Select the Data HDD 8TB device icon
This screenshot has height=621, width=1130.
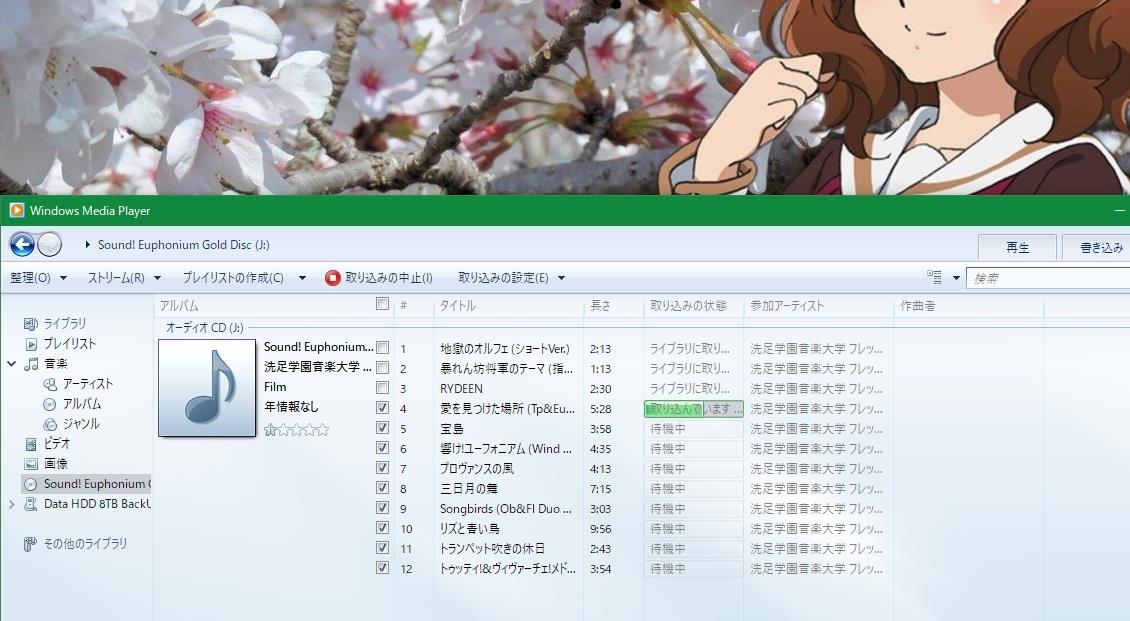(x=31, y=504)
